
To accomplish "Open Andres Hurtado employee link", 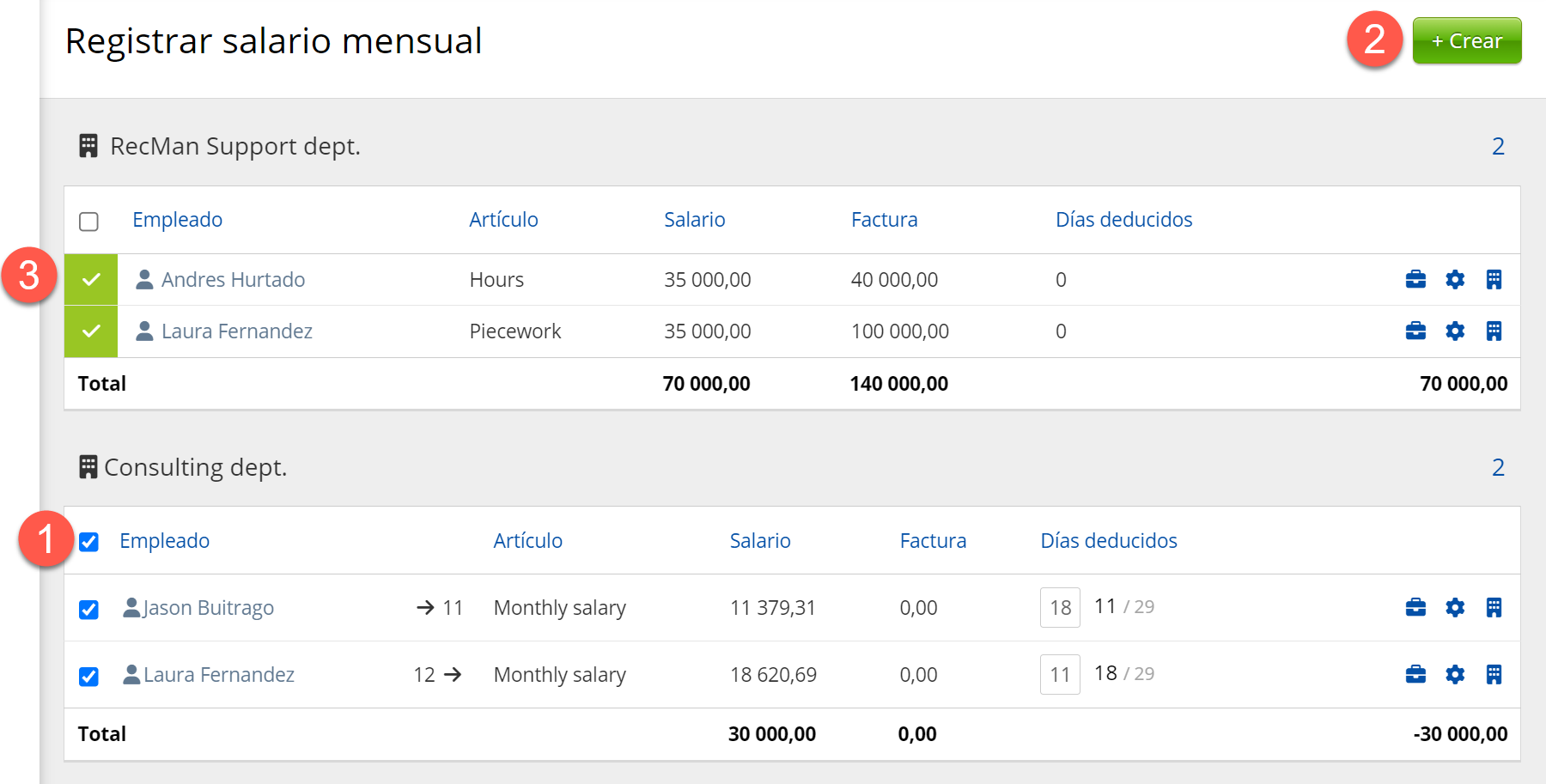I will pos(233,280).
